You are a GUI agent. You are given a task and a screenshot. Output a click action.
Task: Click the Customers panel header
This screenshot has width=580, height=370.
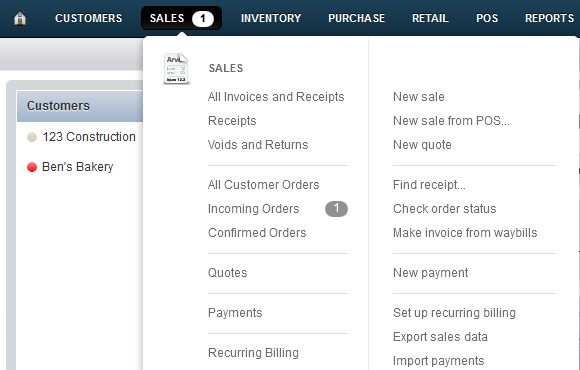point(80,106)
